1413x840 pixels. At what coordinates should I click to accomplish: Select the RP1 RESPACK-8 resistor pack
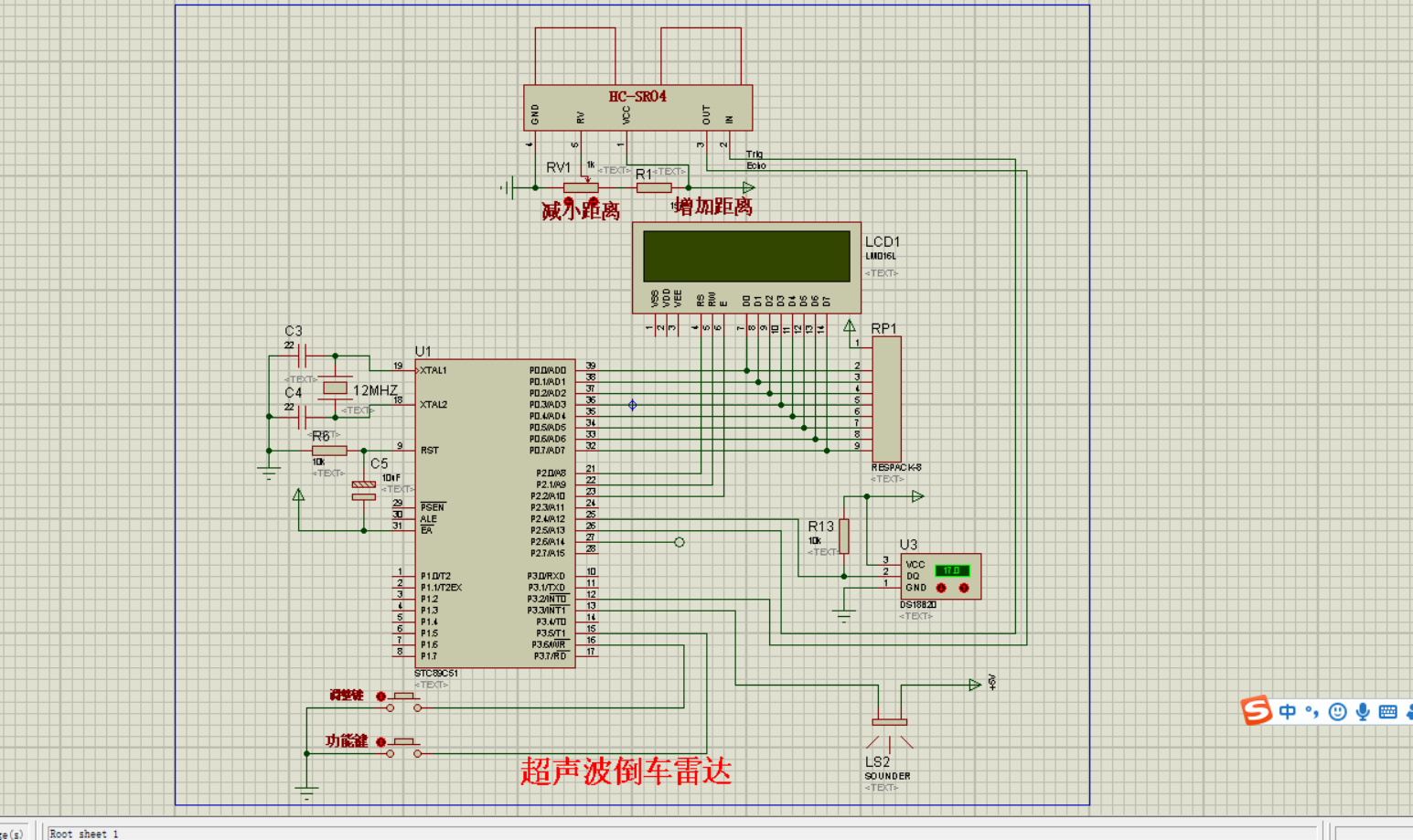(886, 399)
